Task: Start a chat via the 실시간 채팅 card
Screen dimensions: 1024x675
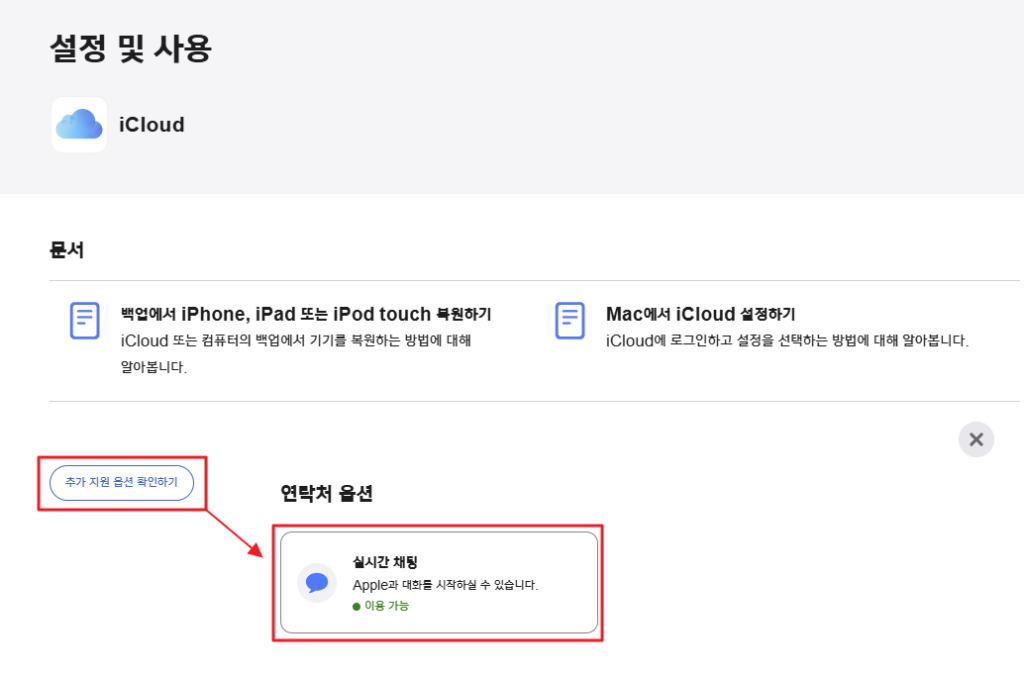Action: [x=438, y=583]
